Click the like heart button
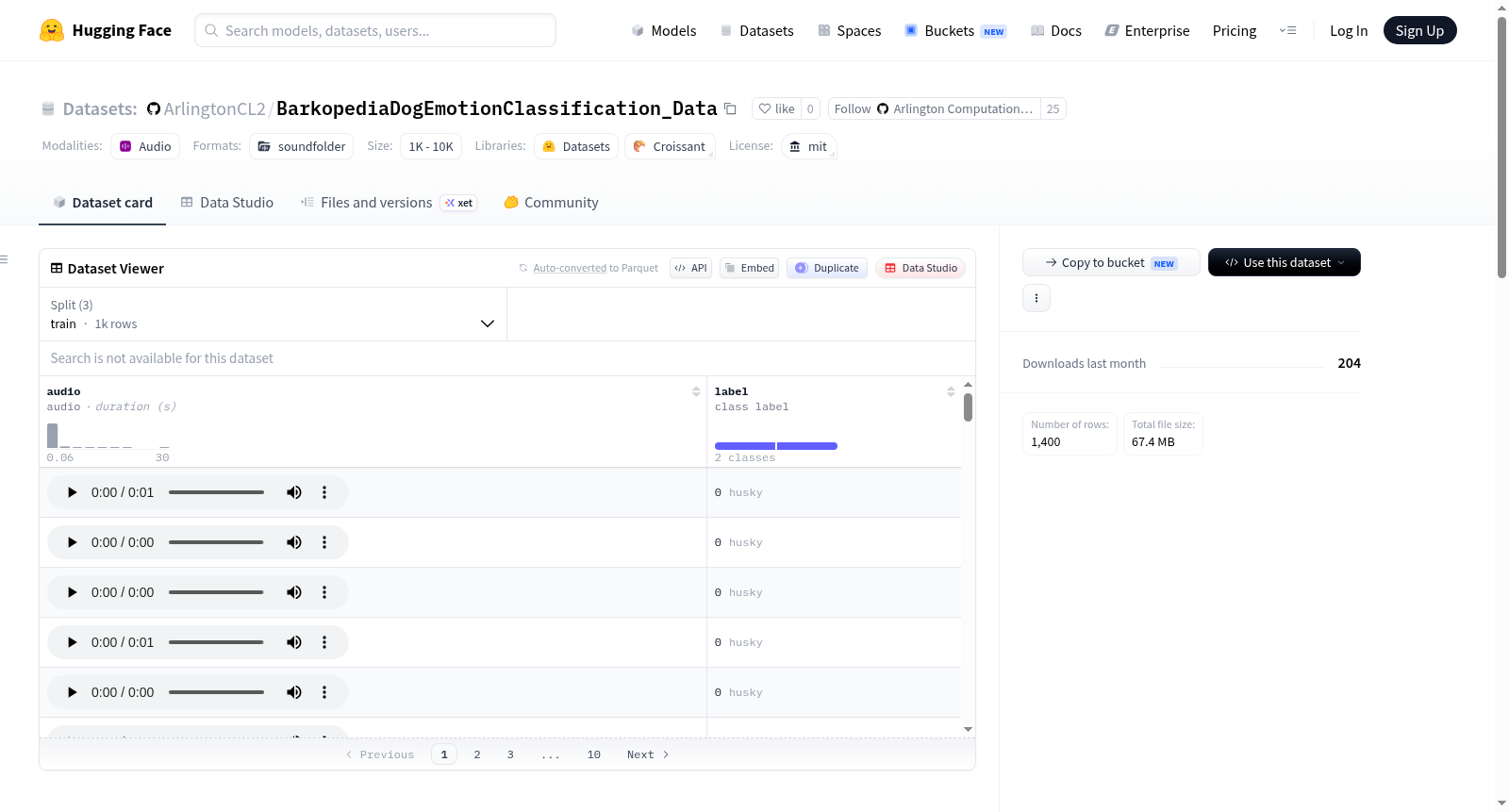 click(x=776, y=108)
